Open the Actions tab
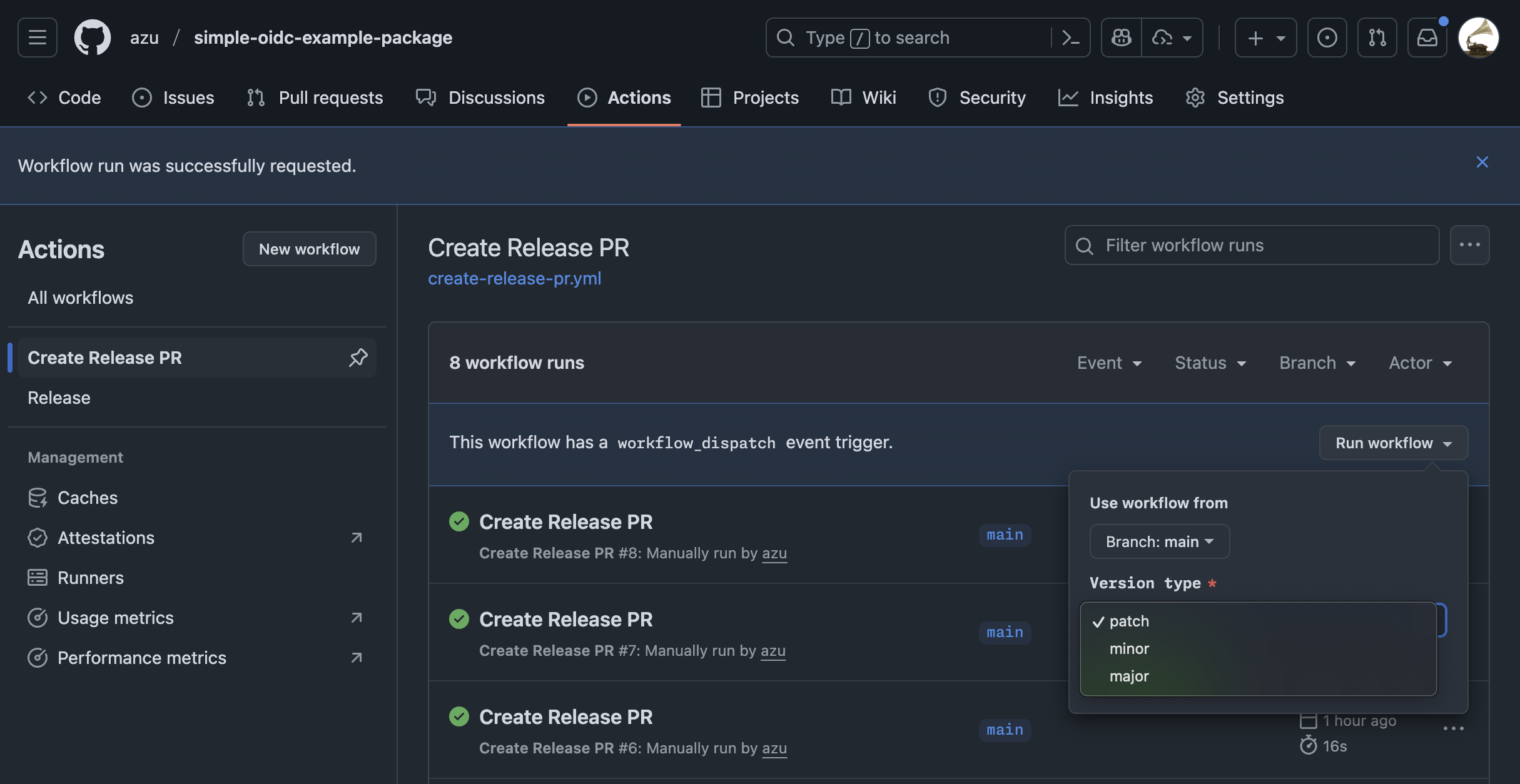The image size is (1520, 784). coord(624,98)
